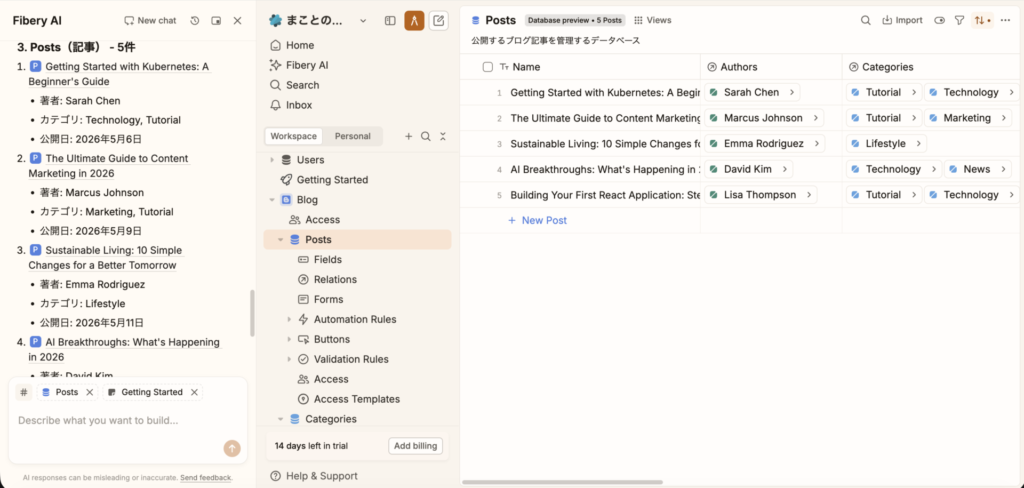This screenshot has height=488, width=1024.
Task: Click the new entity edit icon
Action: (x=439, y=21)
